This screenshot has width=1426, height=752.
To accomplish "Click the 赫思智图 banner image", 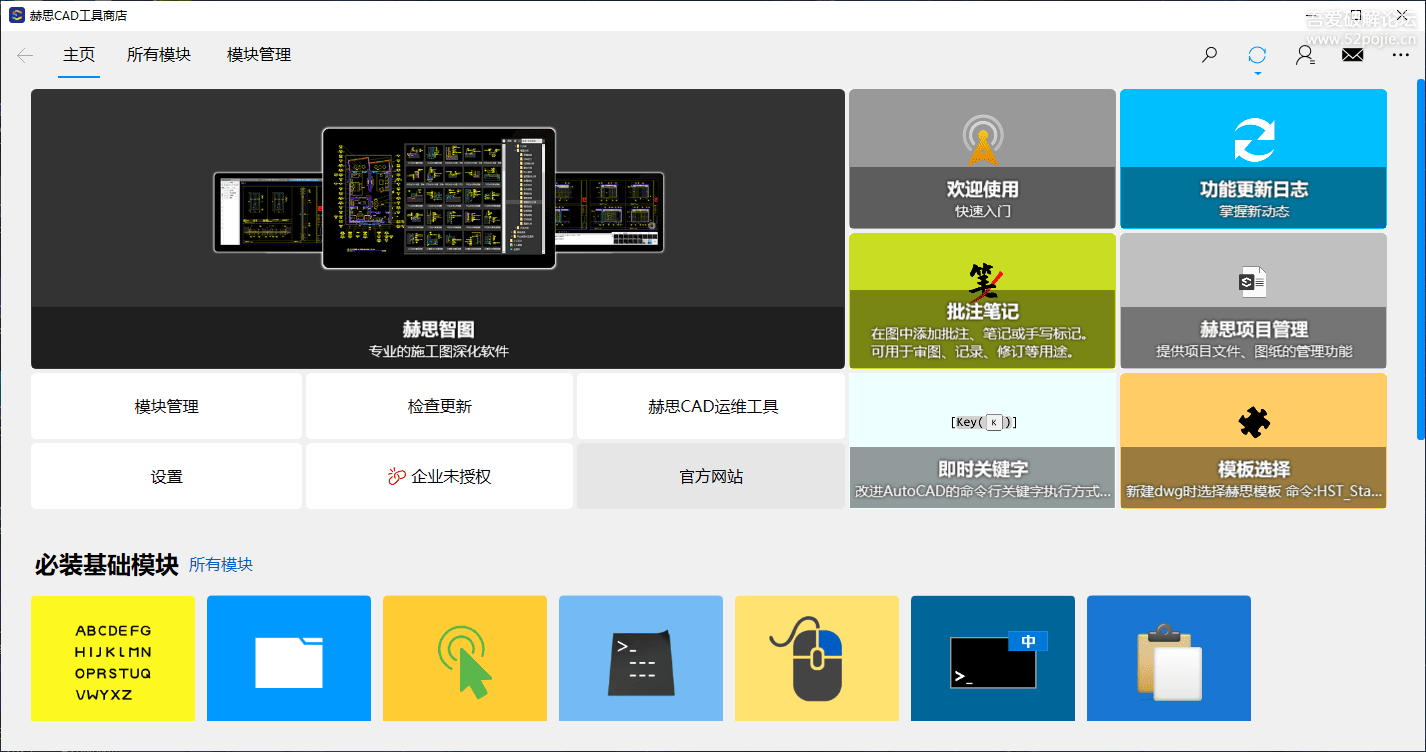I will click(438, 229).
